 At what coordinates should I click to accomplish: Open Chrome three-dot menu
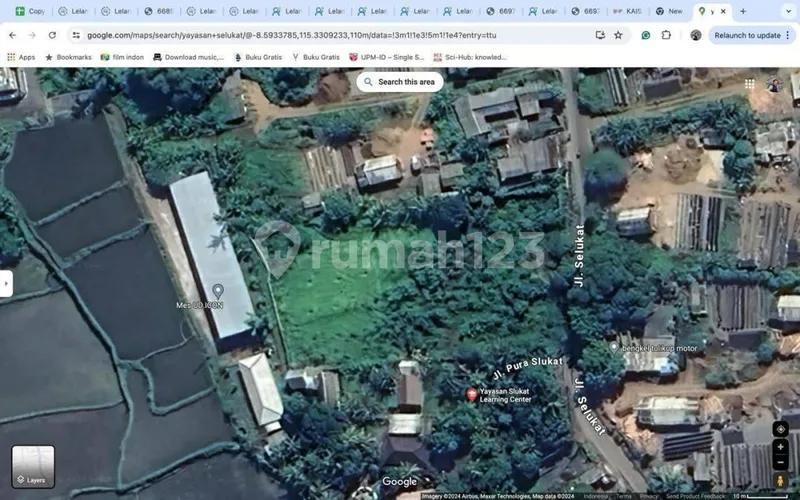[x=788, y=35]
